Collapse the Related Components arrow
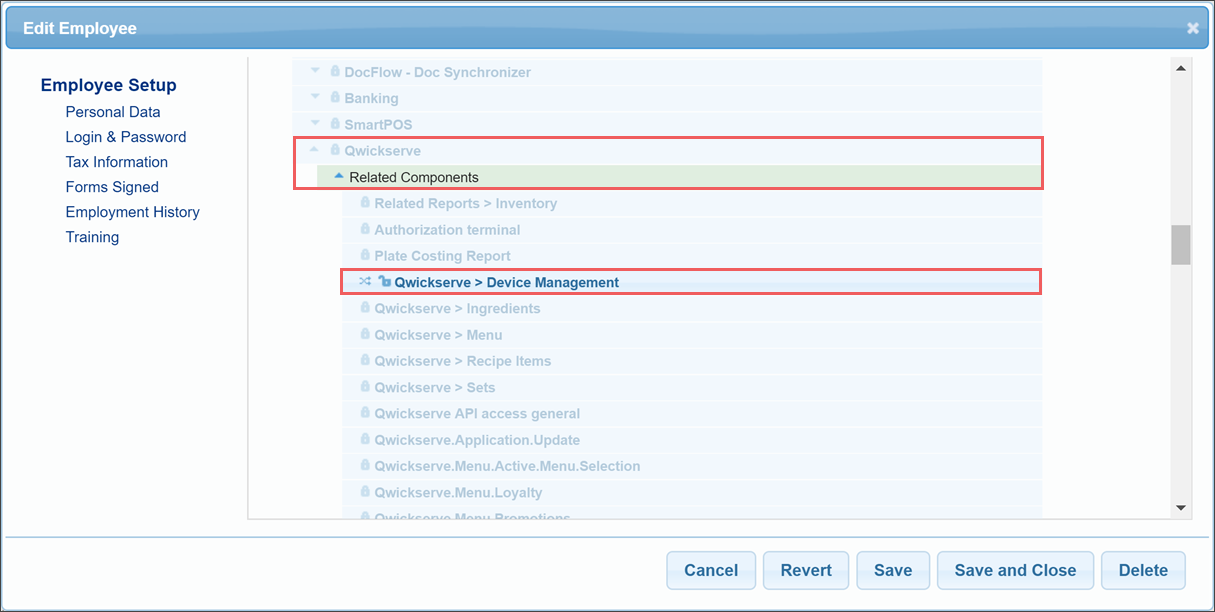Image resolution: width=1215 pixels, height=612 pixels. [x=339, y=177]
